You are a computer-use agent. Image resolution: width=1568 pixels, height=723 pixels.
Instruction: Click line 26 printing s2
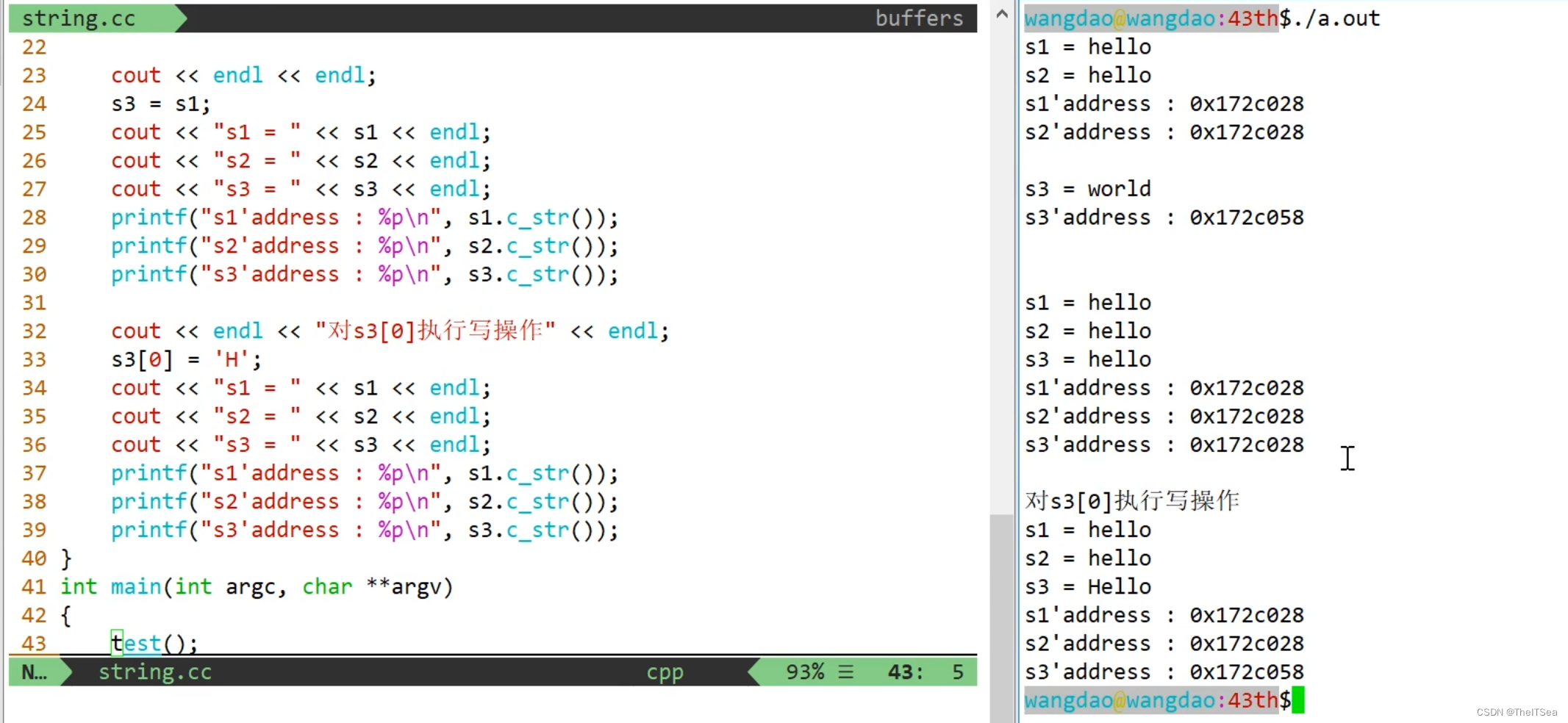[301, 161]
